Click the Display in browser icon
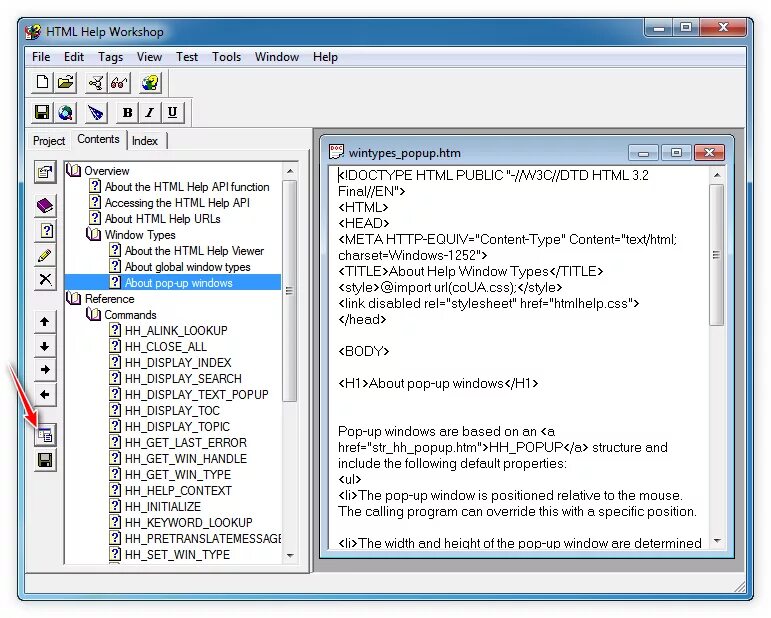 [x=65, y=113]
